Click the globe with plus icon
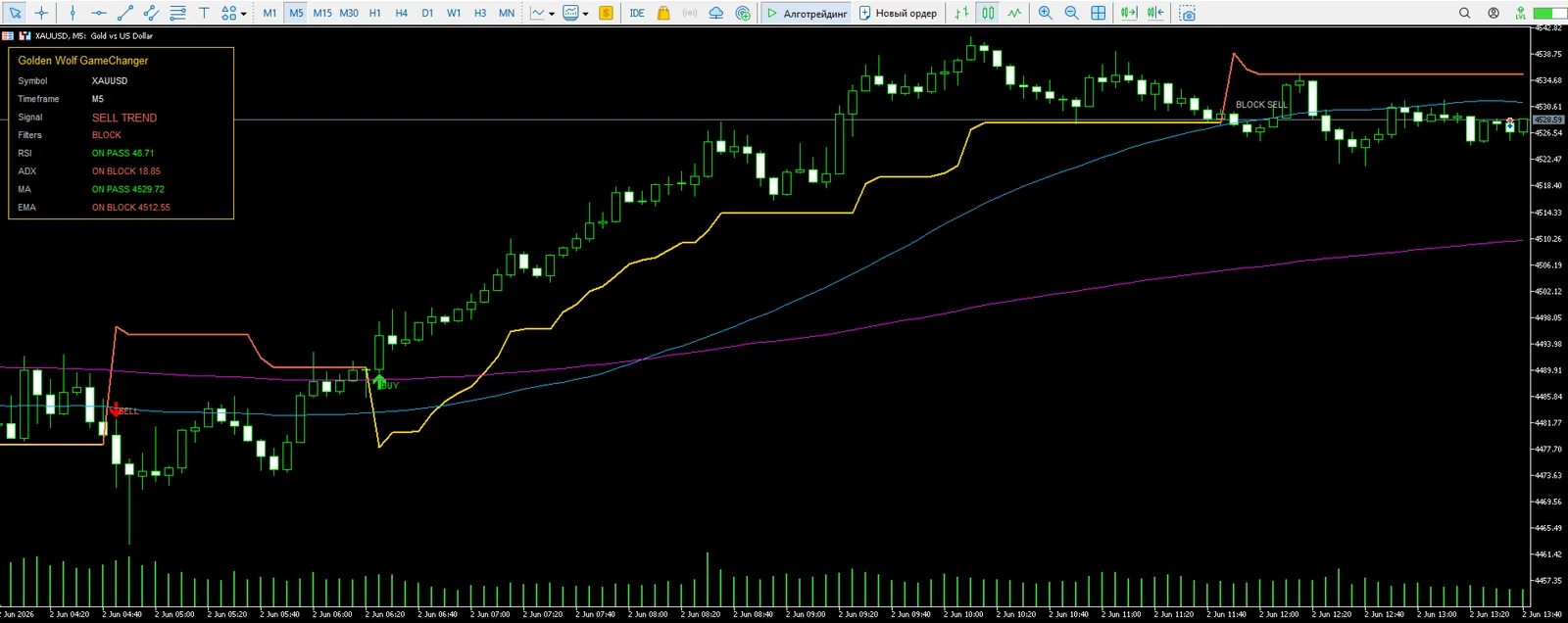 (x=743, y=13)
